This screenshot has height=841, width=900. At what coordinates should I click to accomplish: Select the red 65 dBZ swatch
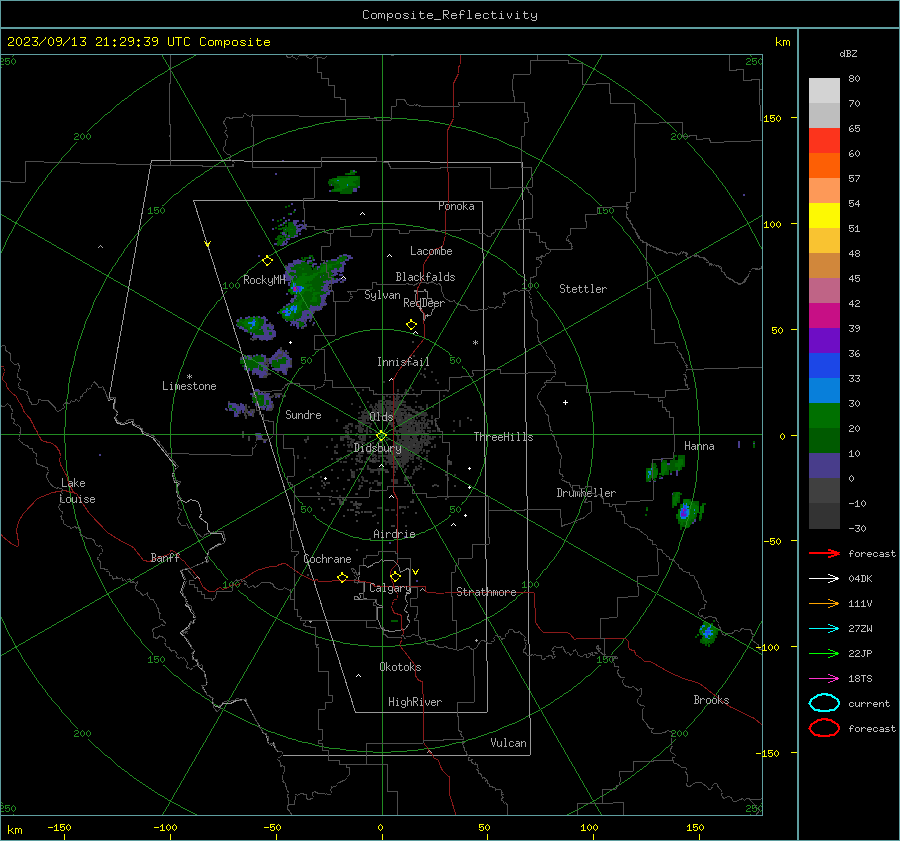pyautogui.click(x=824, y=140)
